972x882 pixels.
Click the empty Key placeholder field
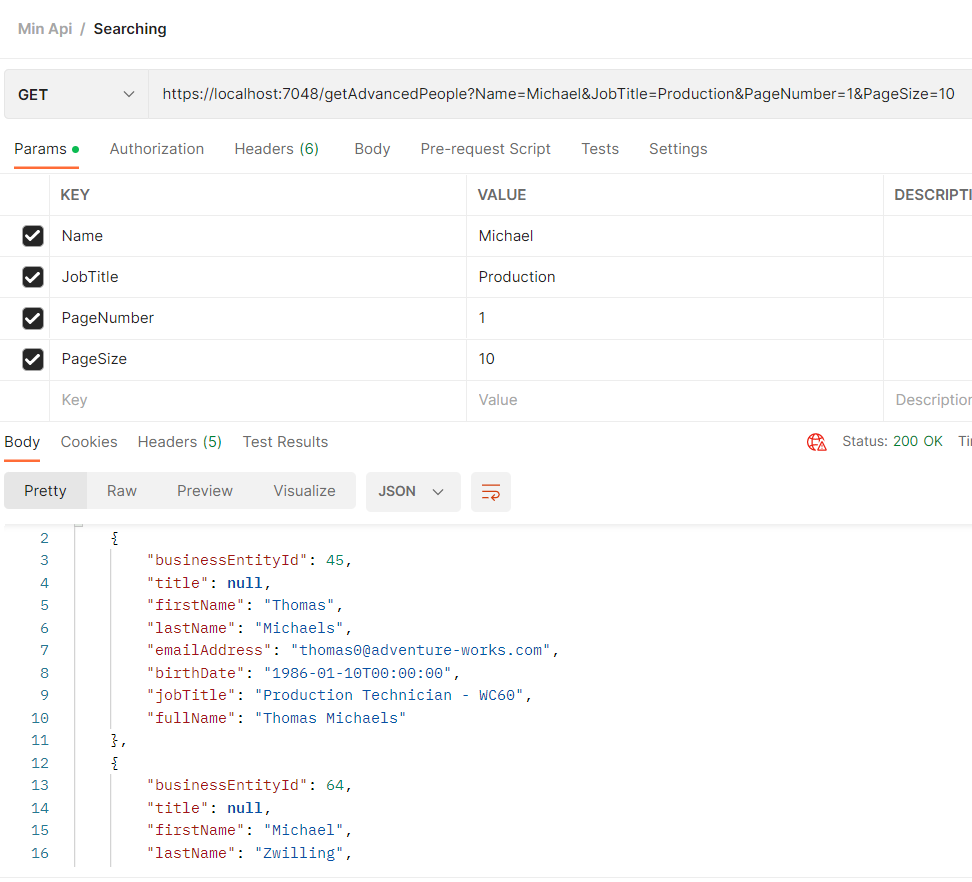[x=257, y=400]
